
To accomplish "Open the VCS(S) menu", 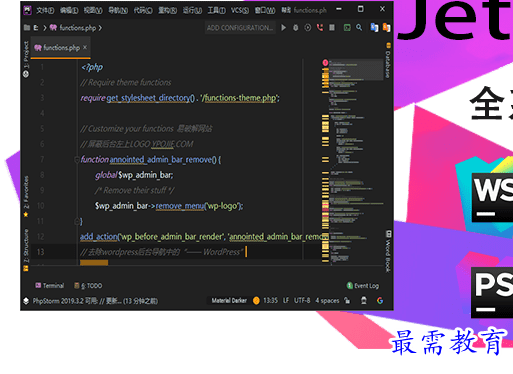I will (x=240, y=11).
